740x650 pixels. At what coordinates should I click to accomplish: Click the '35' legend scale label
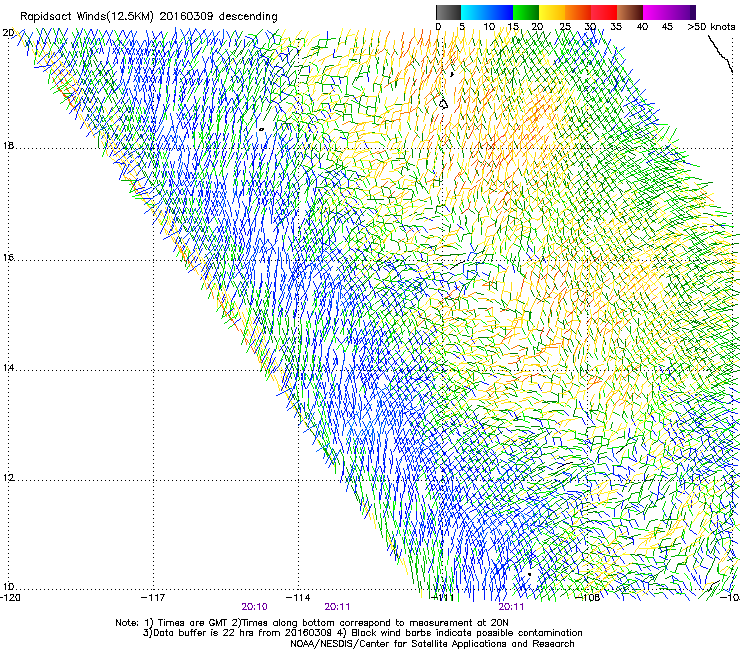click(x=616, y=27)
